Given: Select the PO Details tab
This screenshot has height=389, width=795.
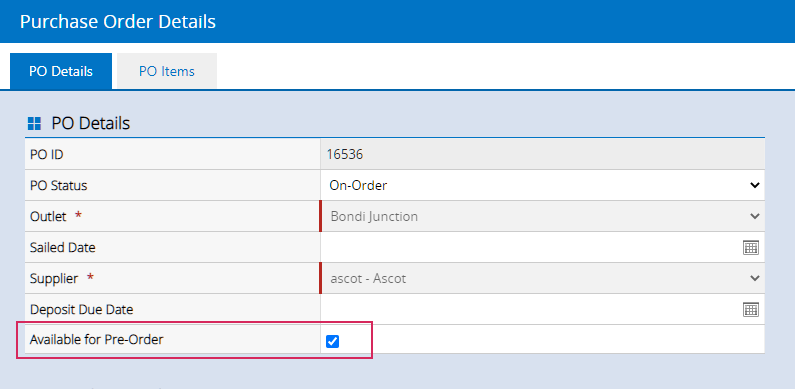Looking at the screenshot, I should (61, 71).
